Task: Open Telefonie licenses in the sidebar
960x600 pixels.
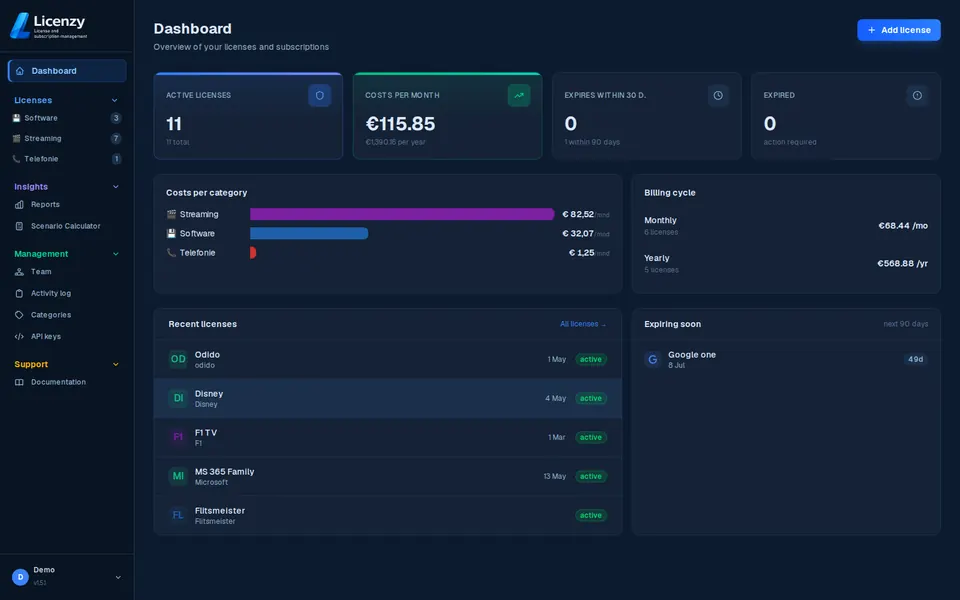Action: 67,159
